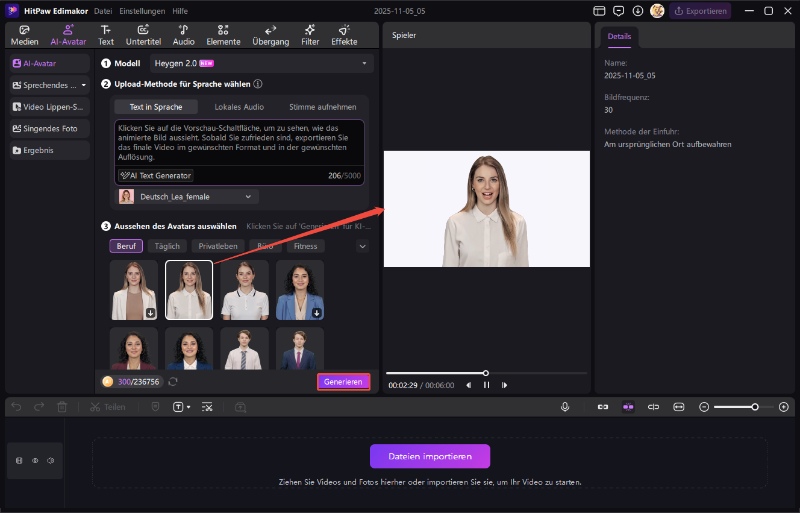The height and width of the screenshot is (513, 800).
Task: Click the Generieren button
Action: (343, 382)
